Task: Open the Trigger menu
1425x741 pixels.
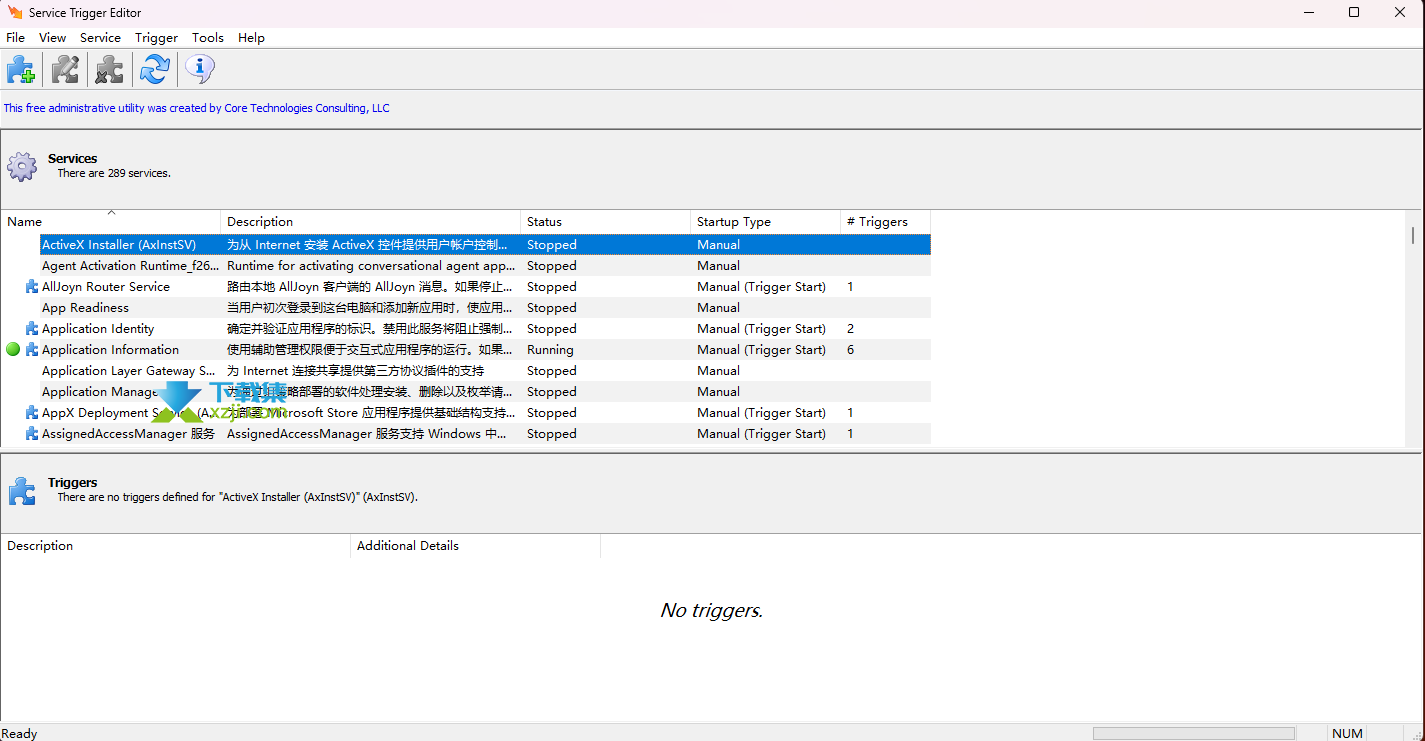Action: 157,38
